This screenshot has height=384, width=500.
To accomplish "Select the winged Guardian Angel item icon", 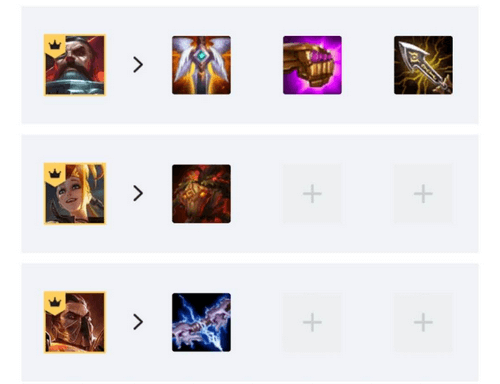I will [201, 65].
